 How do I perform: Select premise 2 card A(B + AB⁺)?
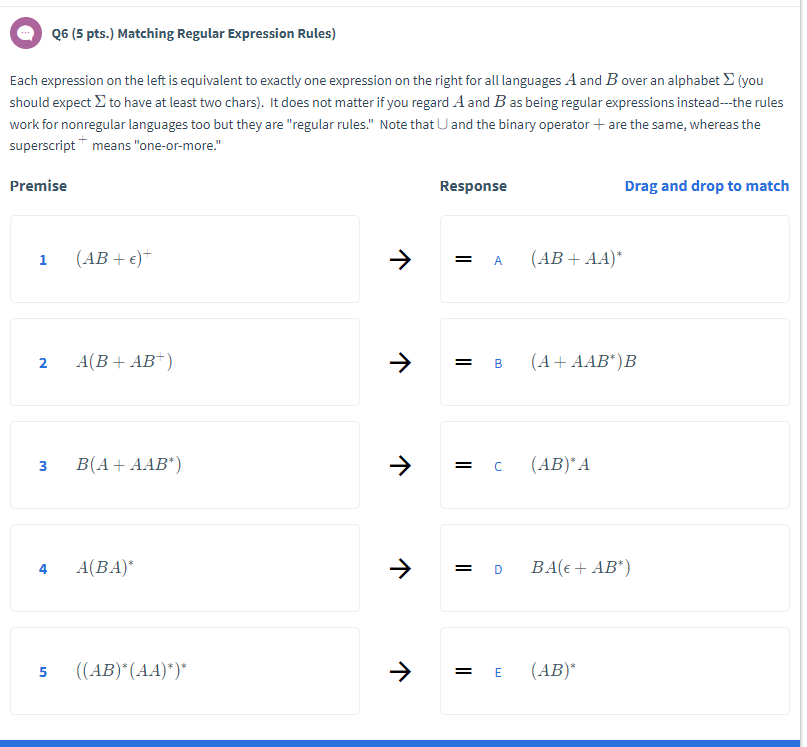[x=185, y=362]
